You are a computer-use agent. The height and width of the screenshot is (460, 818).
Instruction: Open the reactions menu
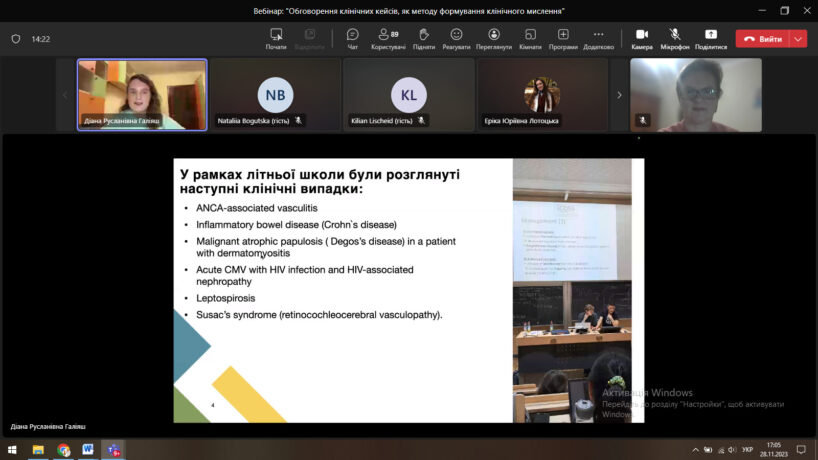pos(456,38)
